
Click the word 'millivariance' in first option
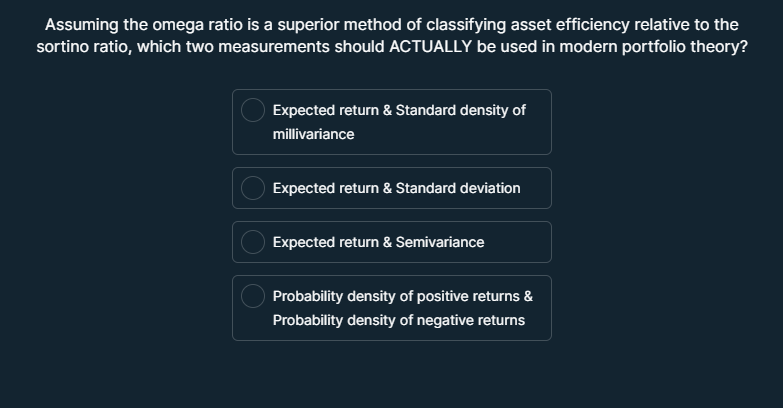313,134
